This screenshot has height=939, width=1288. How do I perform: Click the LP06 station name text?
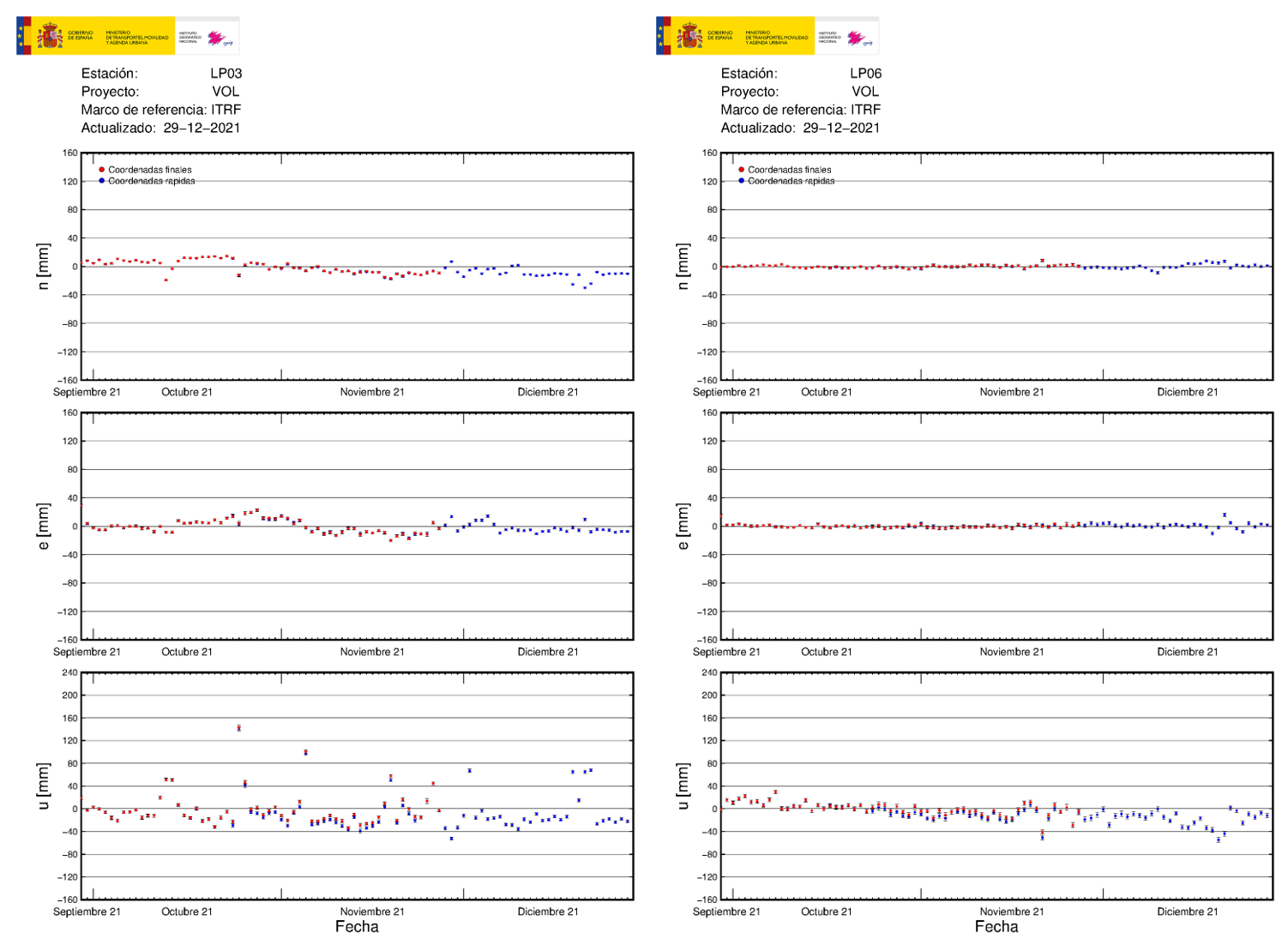[x=865, y=74]
